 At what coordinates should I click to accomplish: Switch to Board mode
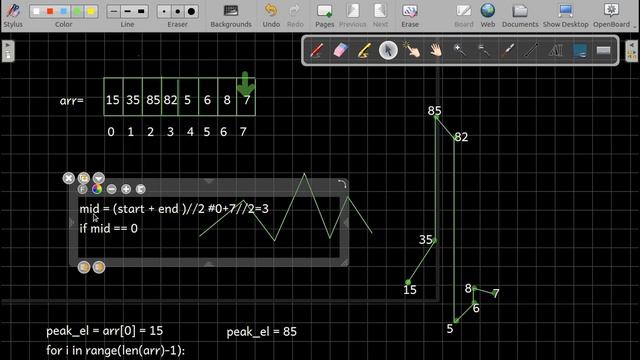[x=464, y=16]
